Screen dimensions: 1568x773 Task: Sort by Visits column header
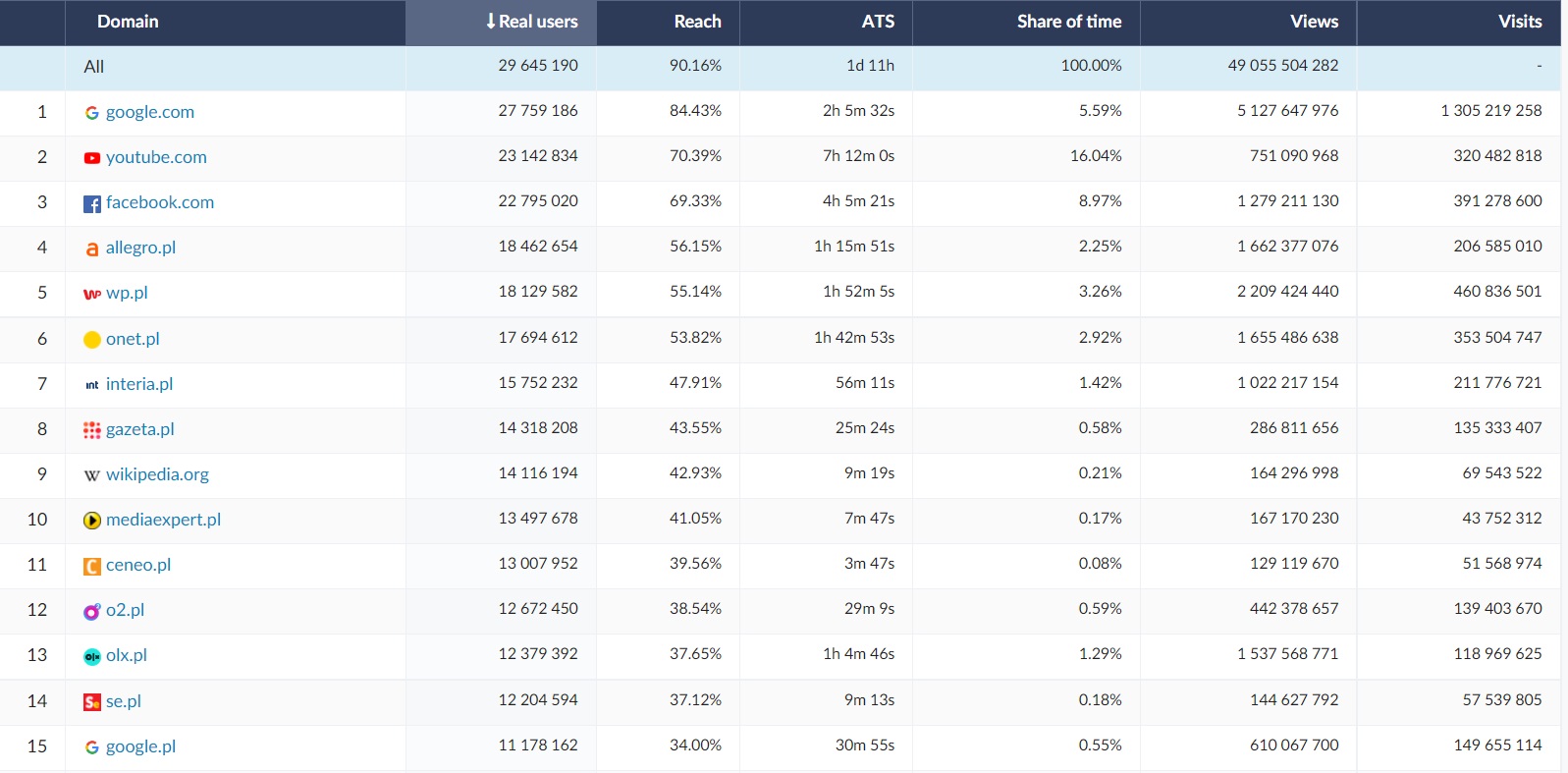[x=1519, y=22]
